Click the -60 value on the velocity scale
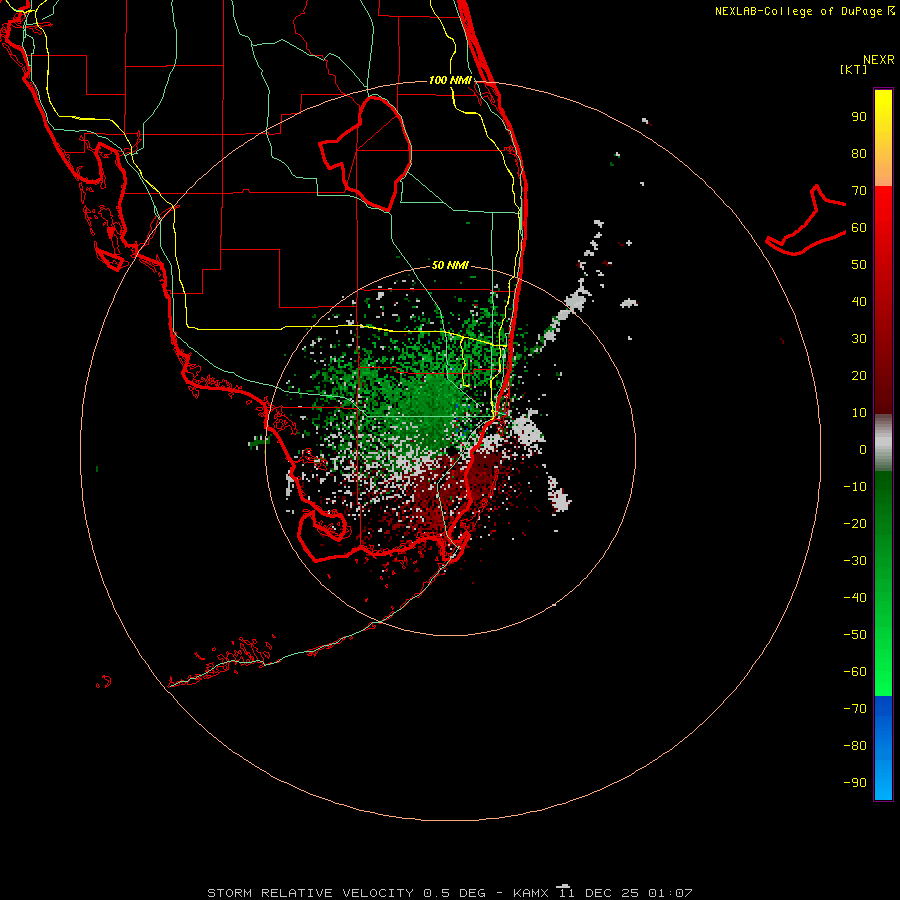The image size is (900, 900). tap(855, 672)
